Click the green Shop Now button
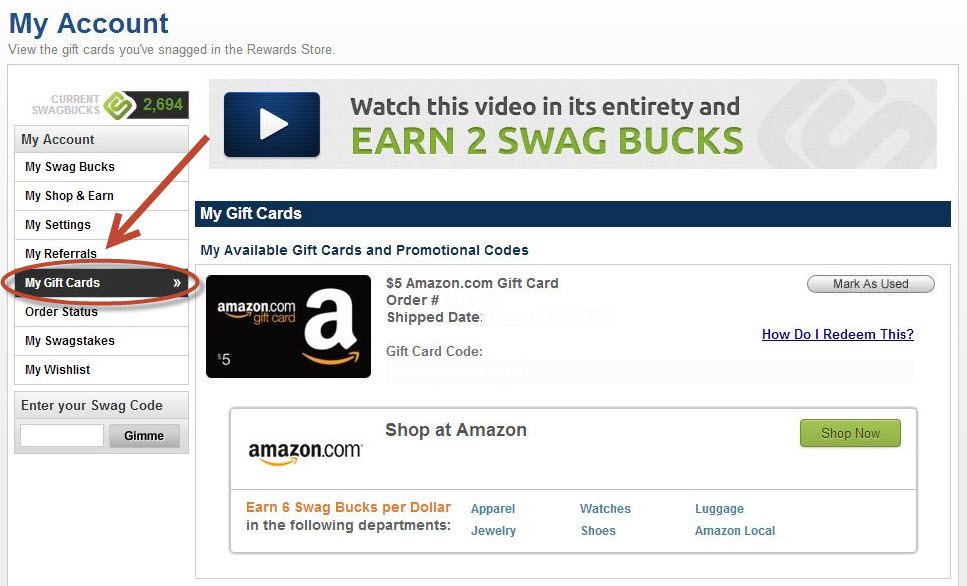 (850, 434)
